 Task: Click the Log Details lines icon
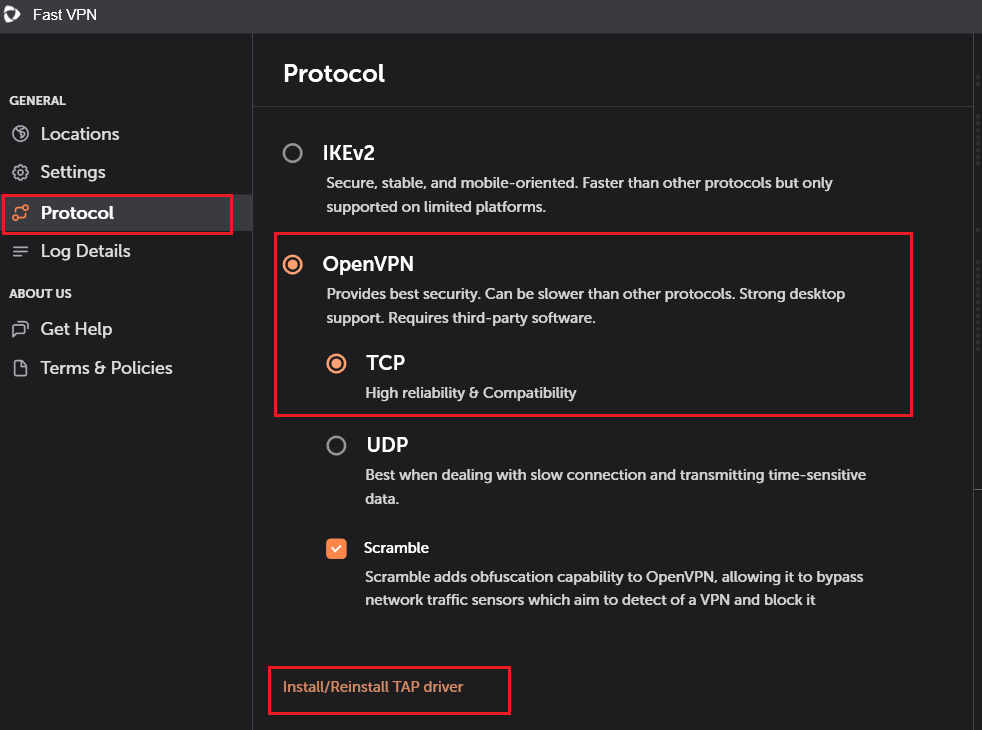(x=20, y=251)
